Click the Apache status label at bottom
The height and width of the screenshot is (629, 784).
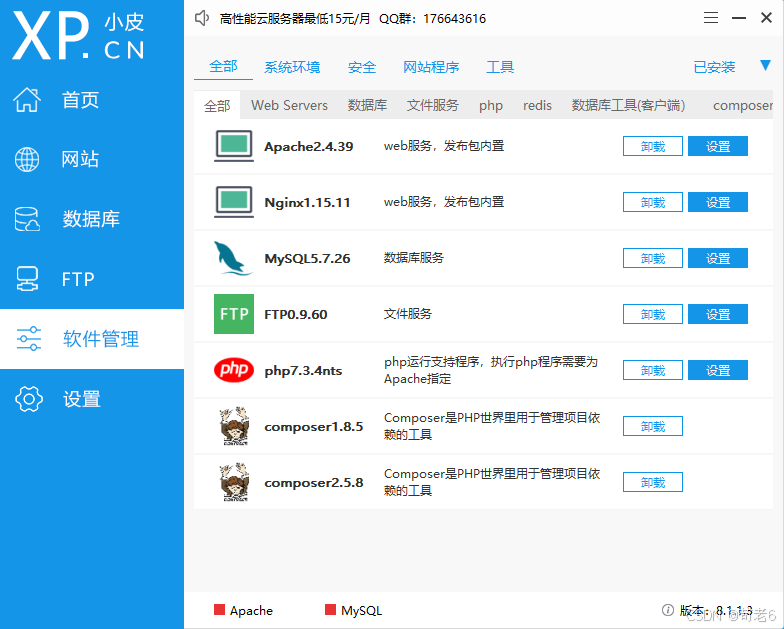(251, 610)
